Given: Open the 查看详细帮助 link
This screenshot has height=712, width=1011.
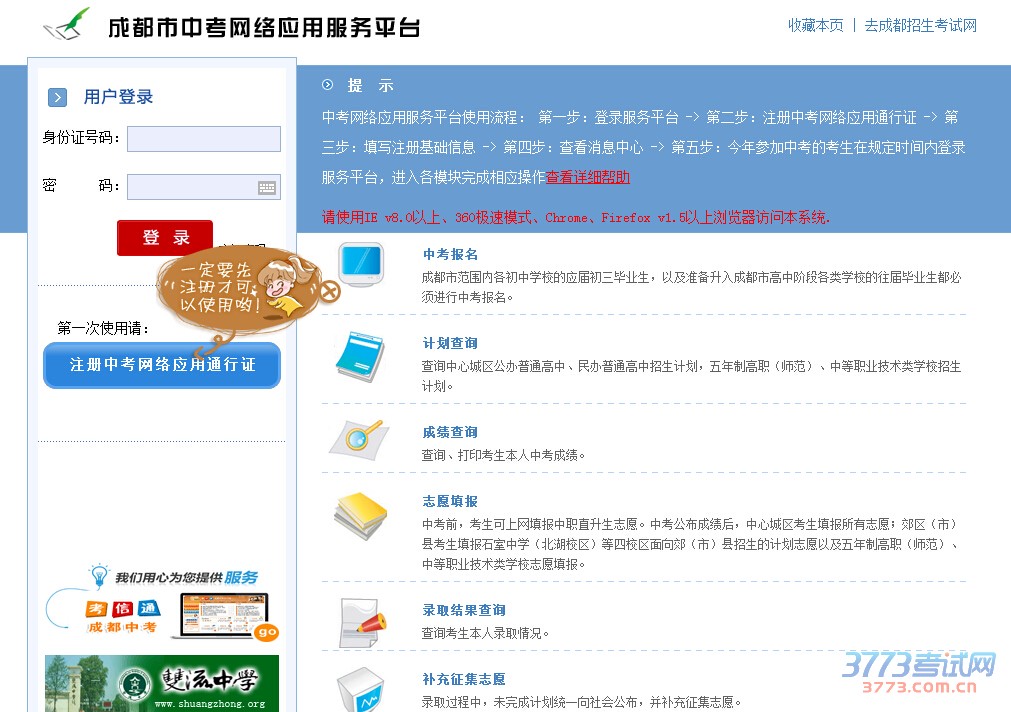Looking at the screenshot, I should click(588, 177).
